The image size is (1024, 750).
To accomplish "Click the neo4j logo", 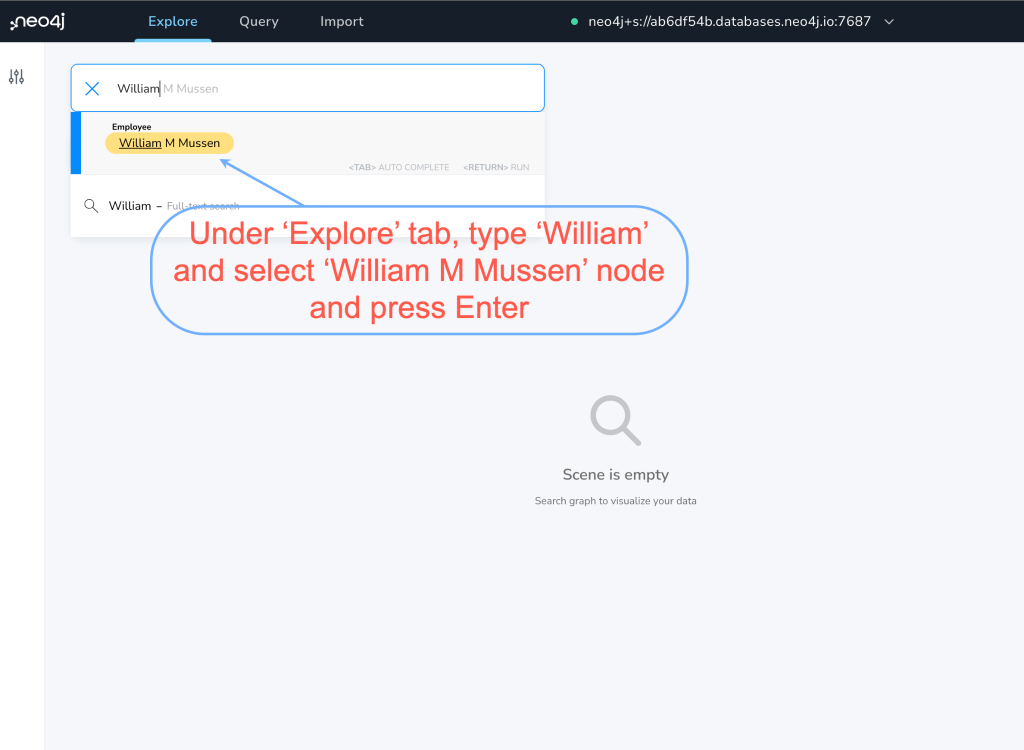I will click(x=38, y=21).
